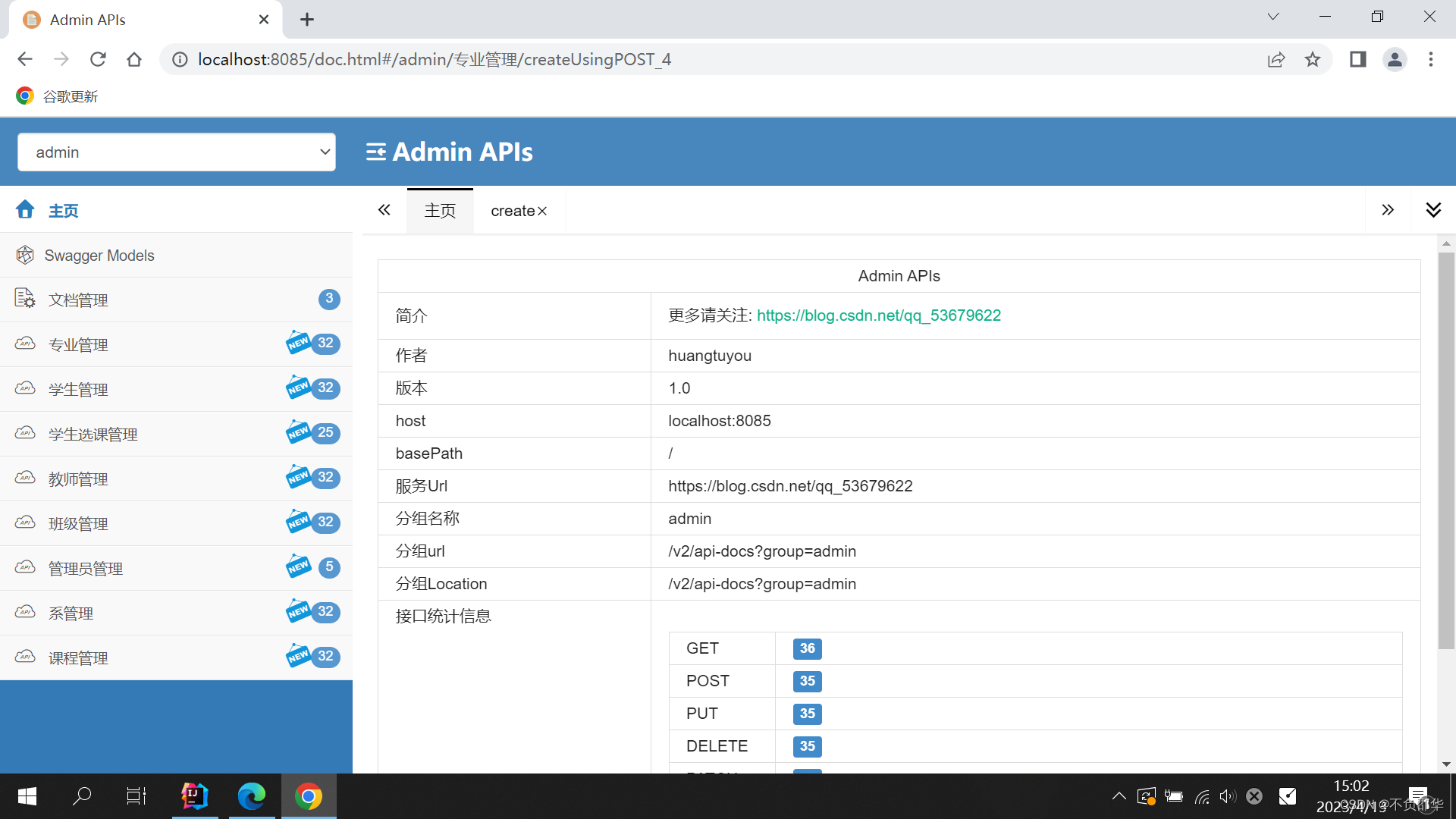Open the blog.csdn.net link in 简介 row
The height and width of the screenshot is (819, 1456).
[x=879, y=315]
